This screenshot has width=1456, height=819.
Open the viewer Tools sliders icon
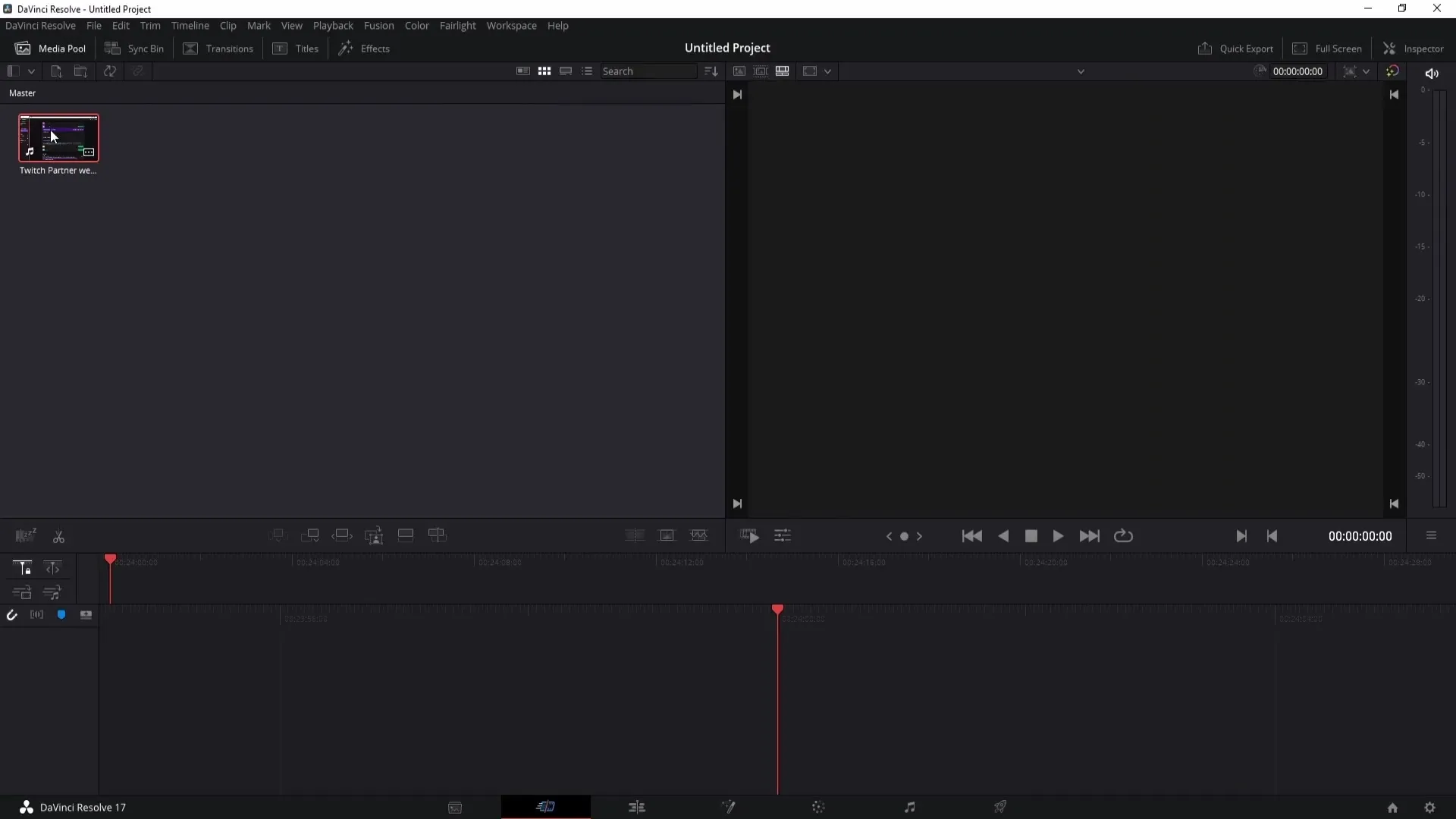pos(783,536)
